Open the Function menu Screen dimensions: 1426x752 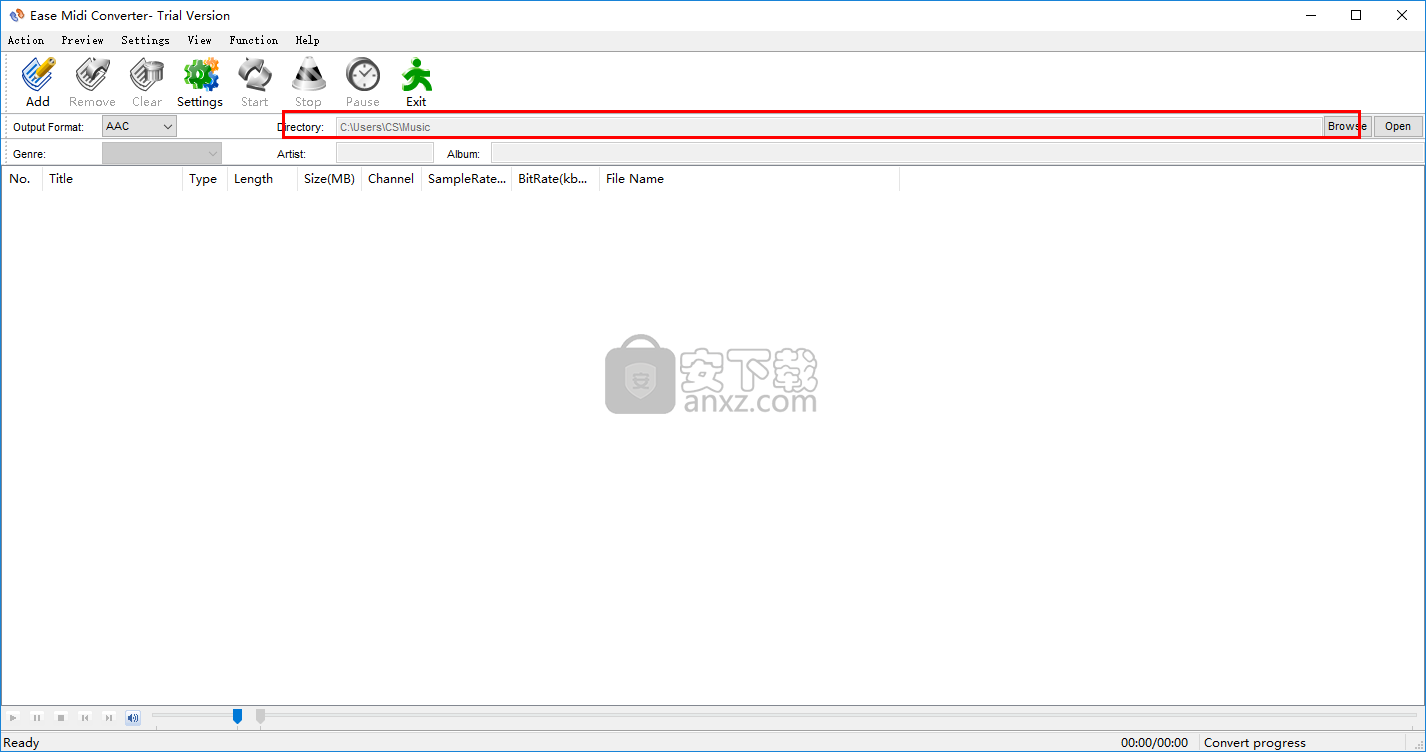point(254,40)
